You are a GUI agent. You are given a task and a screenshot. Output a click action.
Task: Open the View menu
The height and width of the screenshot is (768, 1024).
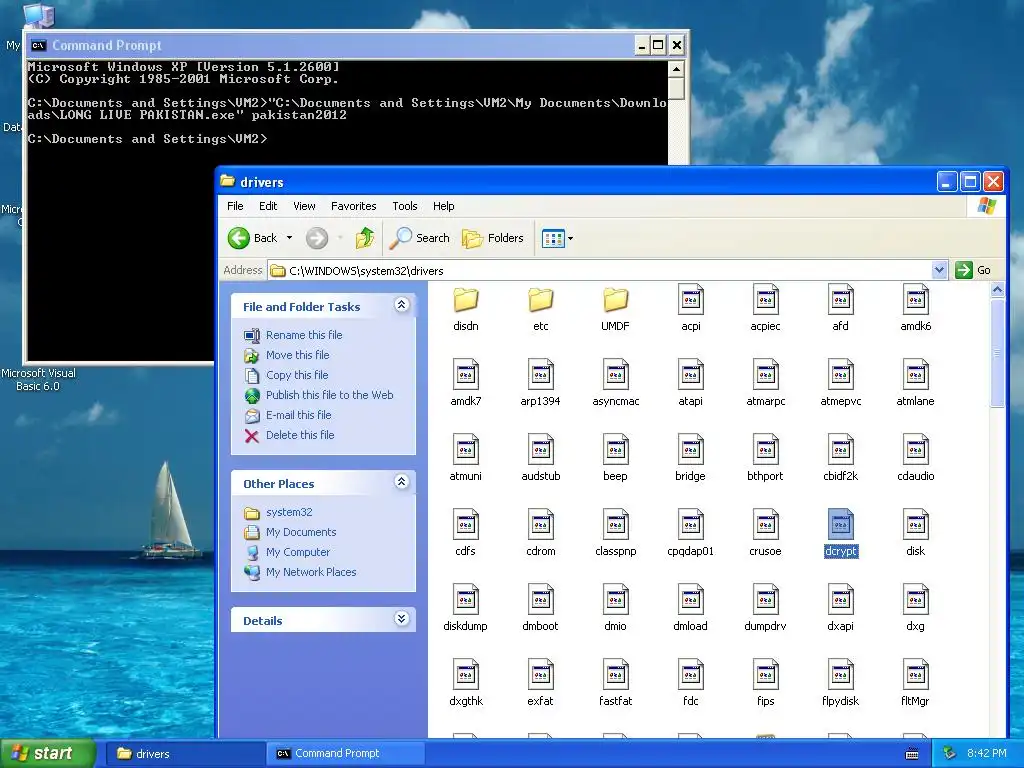point(304,206)
